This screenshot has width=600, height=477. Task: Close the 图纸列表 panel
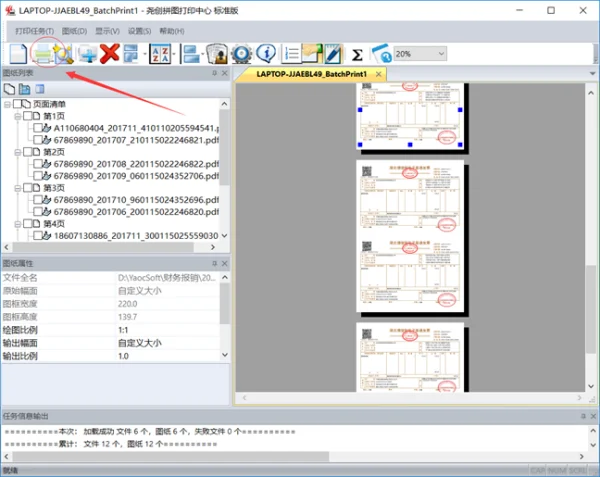click(x=225, y=73)
